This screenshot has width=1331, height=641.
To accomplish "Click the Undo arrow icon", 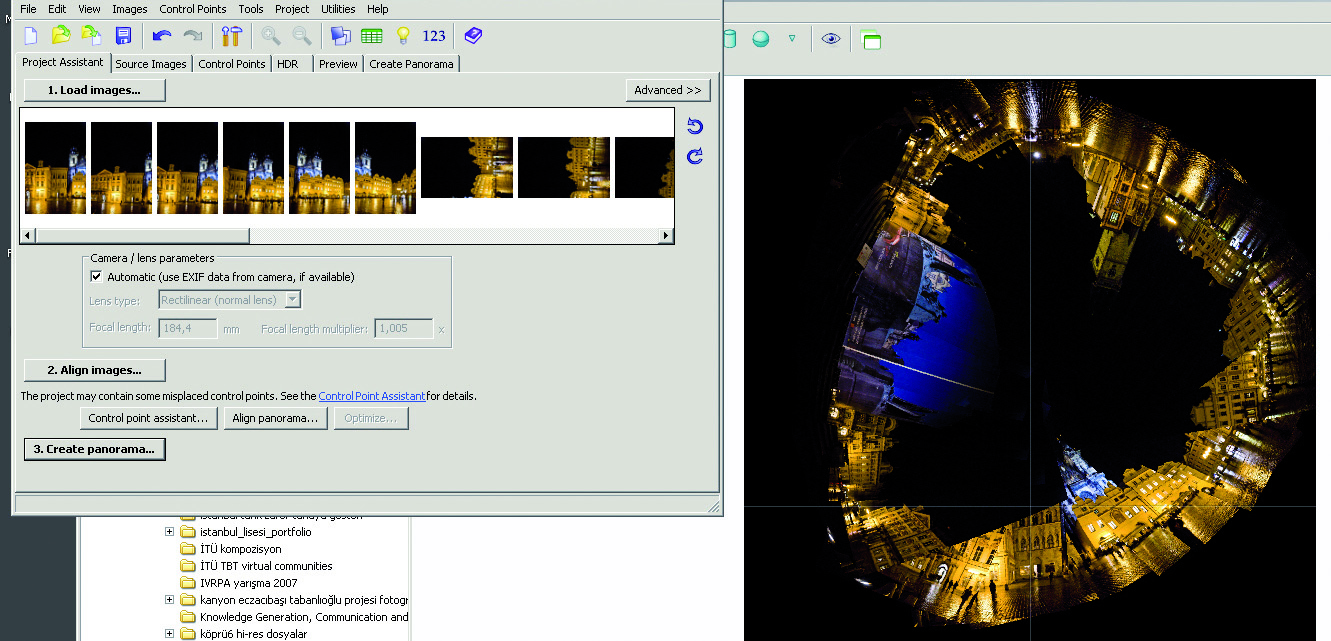I will 162,36.
